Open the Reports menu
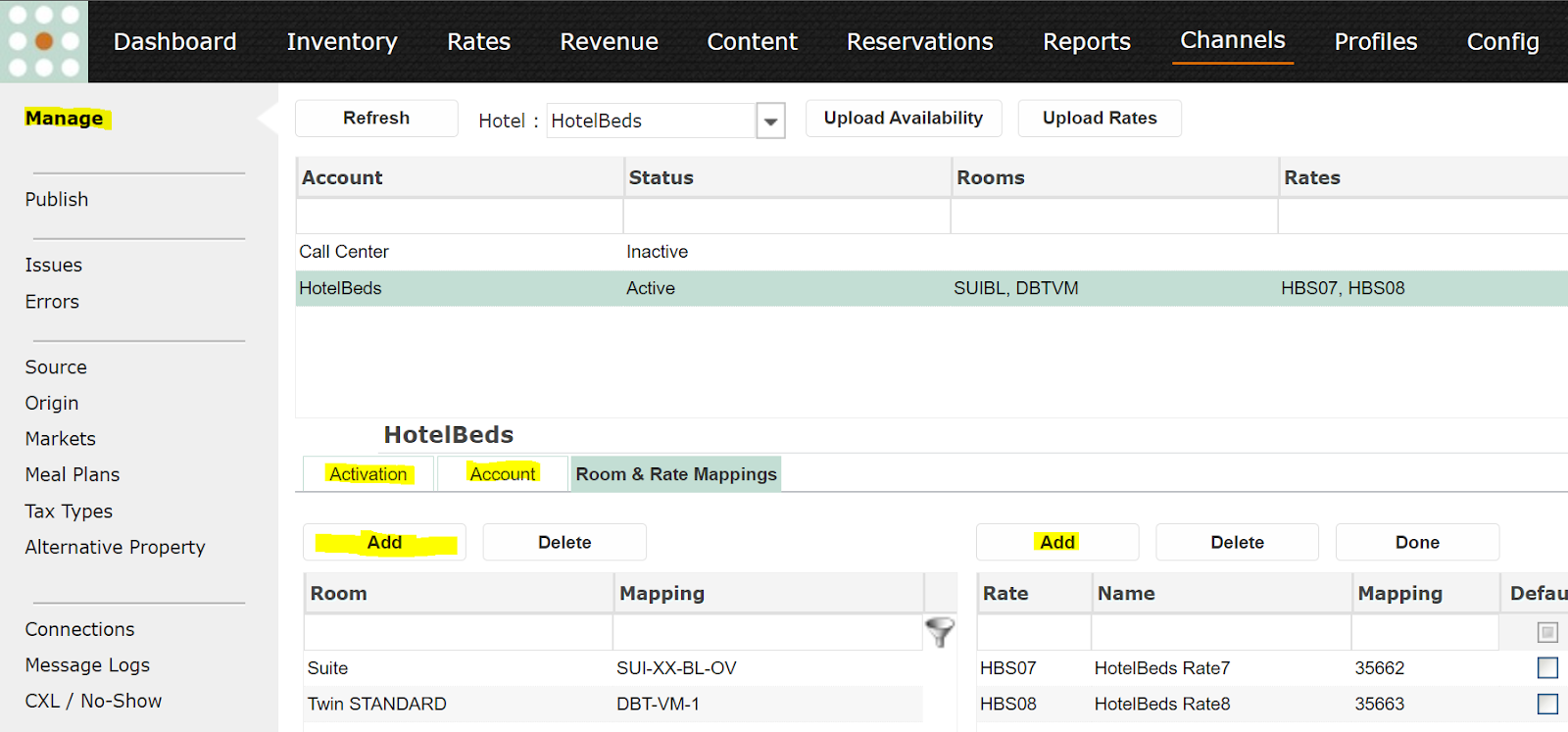This screenshot has height=732, width=1568. [1087, 41]
